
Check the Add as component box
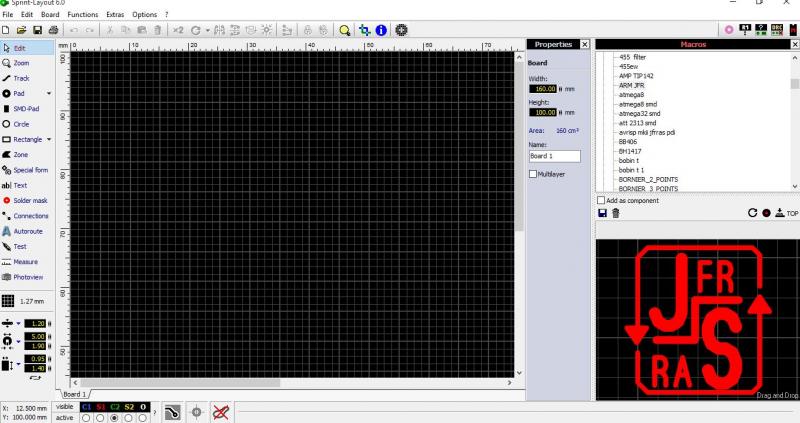[601, 201]
